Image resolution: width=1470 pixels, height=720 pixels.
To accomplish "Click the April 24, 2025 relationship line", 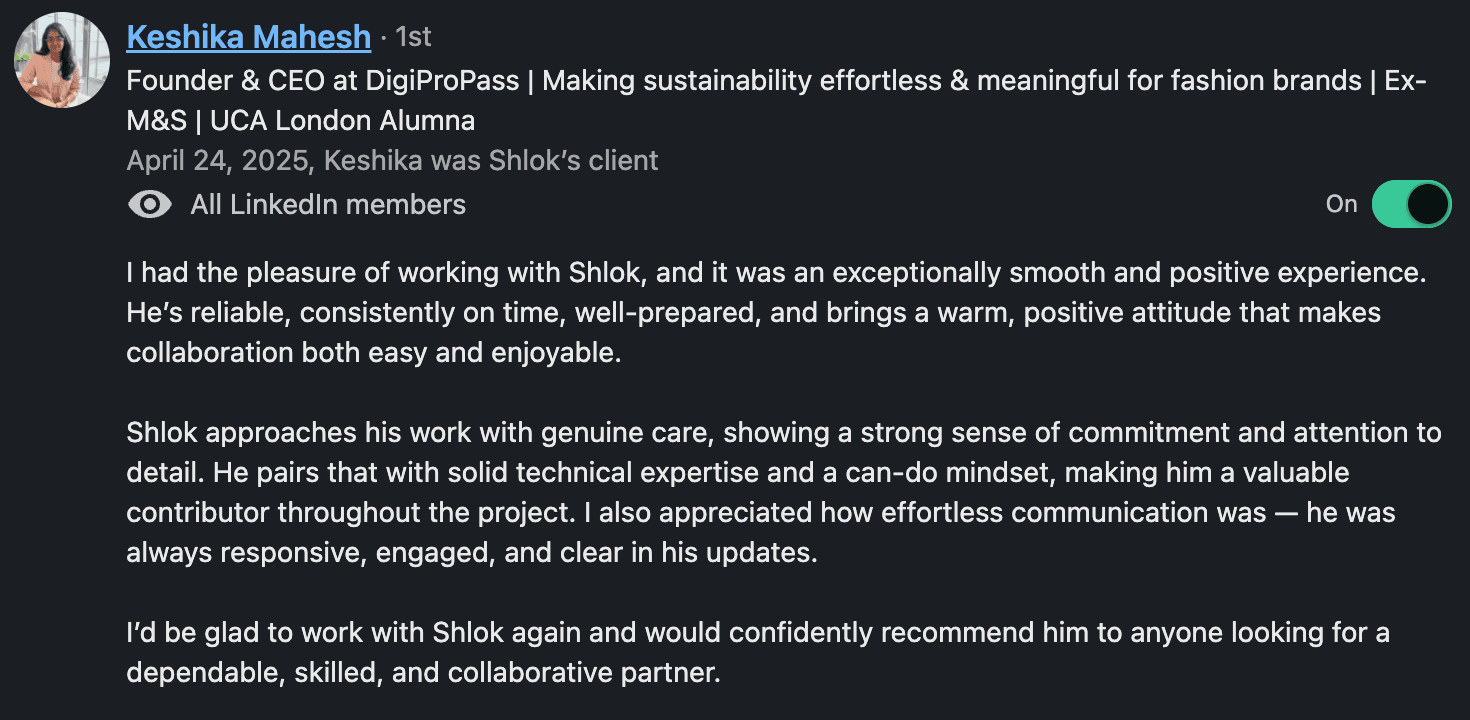I will click(x=390, y=160).
